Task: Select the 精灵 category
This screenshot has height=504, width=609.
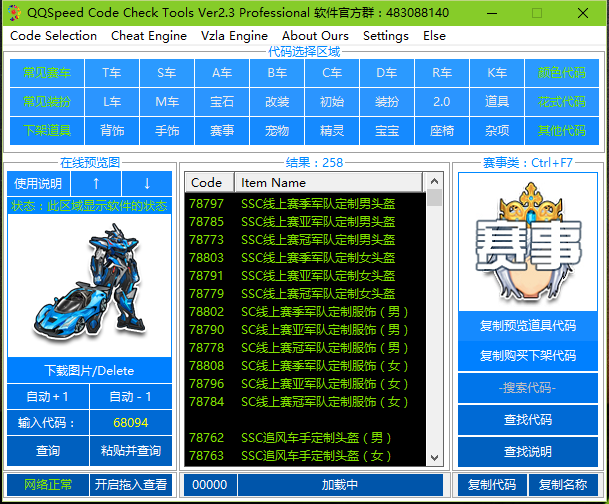Action: point(332,131)
